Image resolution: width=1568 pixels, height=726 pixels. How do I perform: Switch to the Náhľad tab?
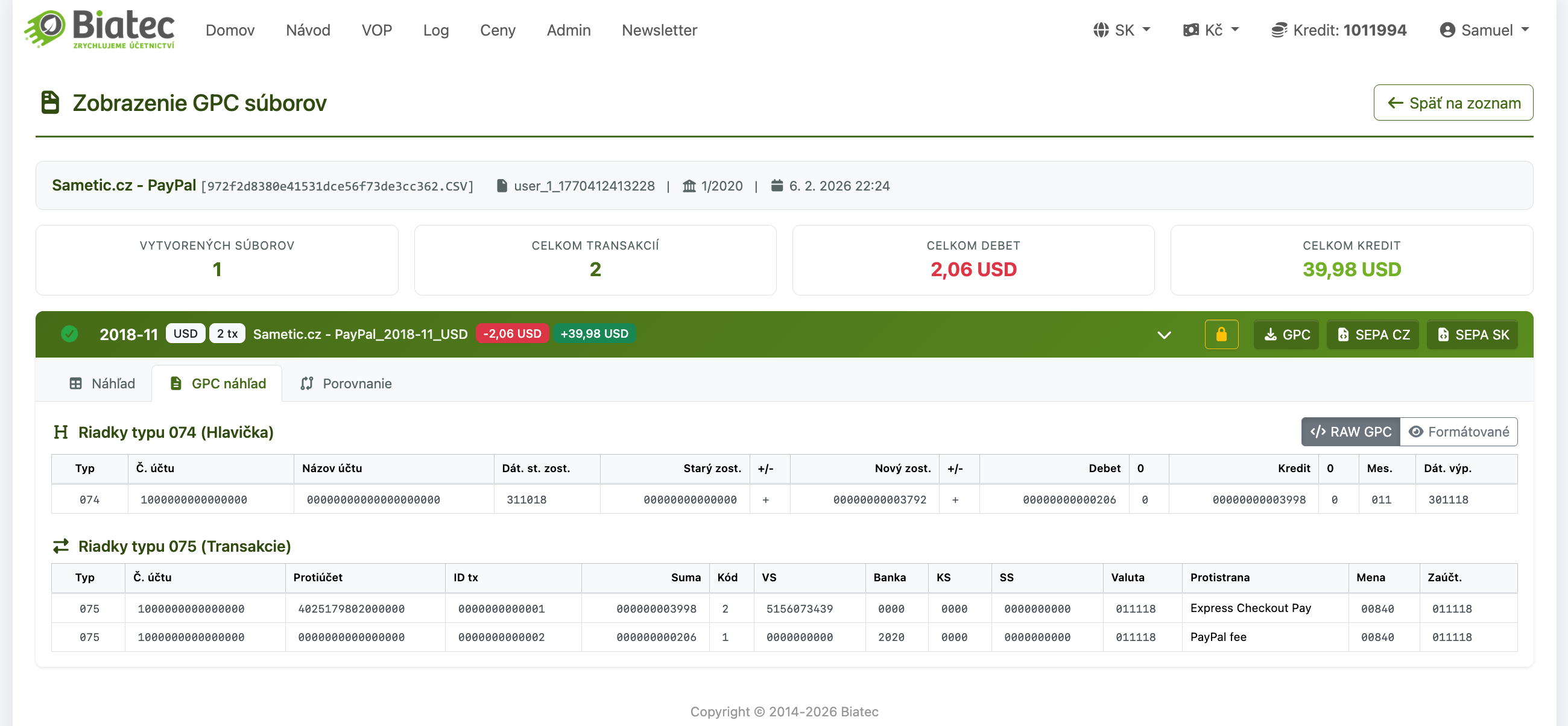tap(103, 384)
